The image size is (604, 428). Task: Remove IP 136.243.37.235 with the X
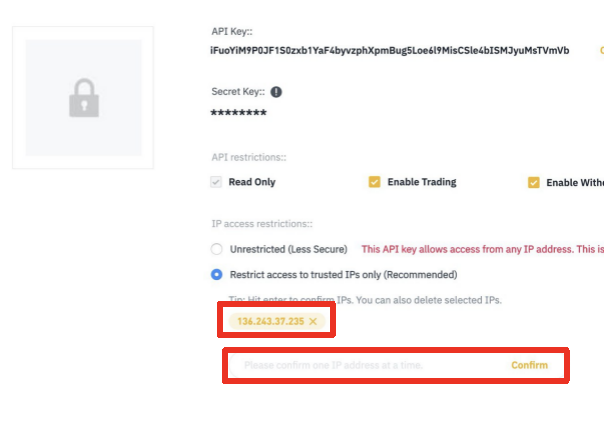(x=313, y=321)
